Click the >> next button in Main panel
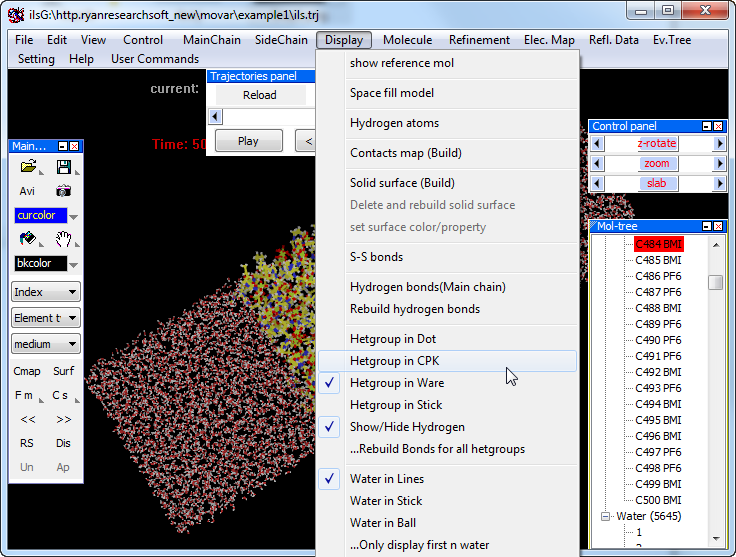The width and height of the screenshot is (736, 557). click(x=63, y=420)
